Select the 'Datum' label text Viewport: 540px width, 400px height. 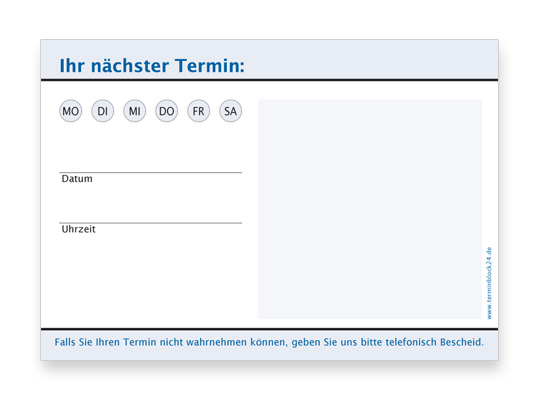pyautogui.click(x=77, y=179)
